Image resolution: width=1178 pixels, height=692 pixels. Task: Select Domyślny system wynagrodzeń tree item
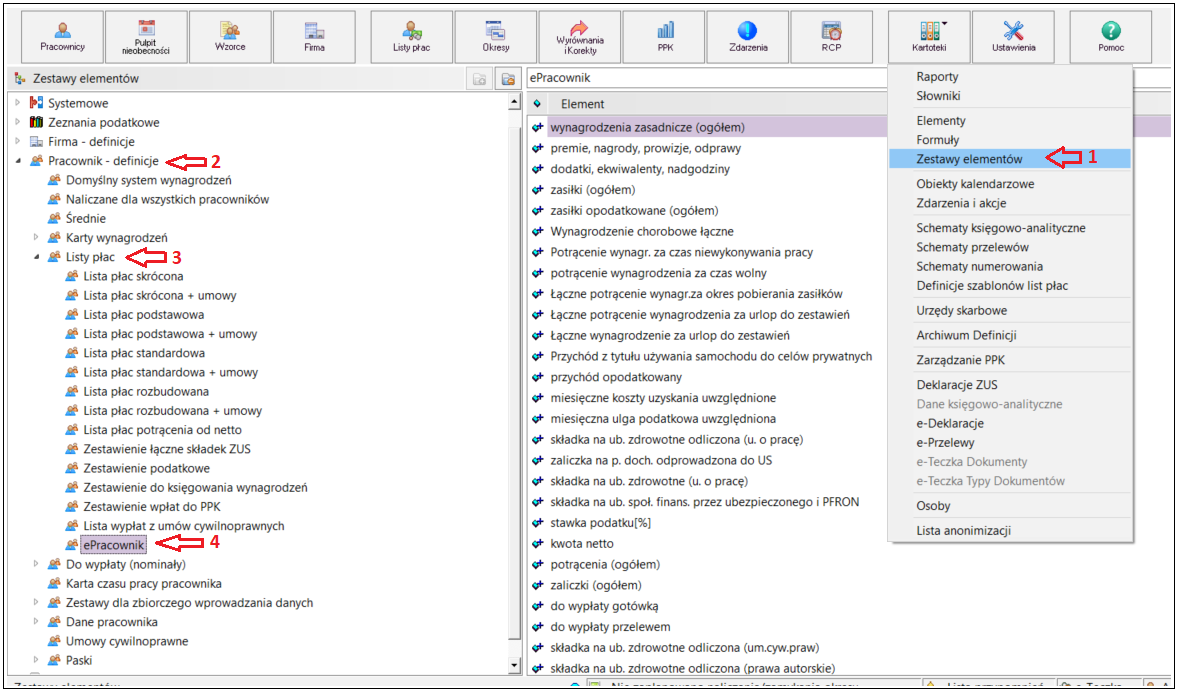(x=149, y=180)
